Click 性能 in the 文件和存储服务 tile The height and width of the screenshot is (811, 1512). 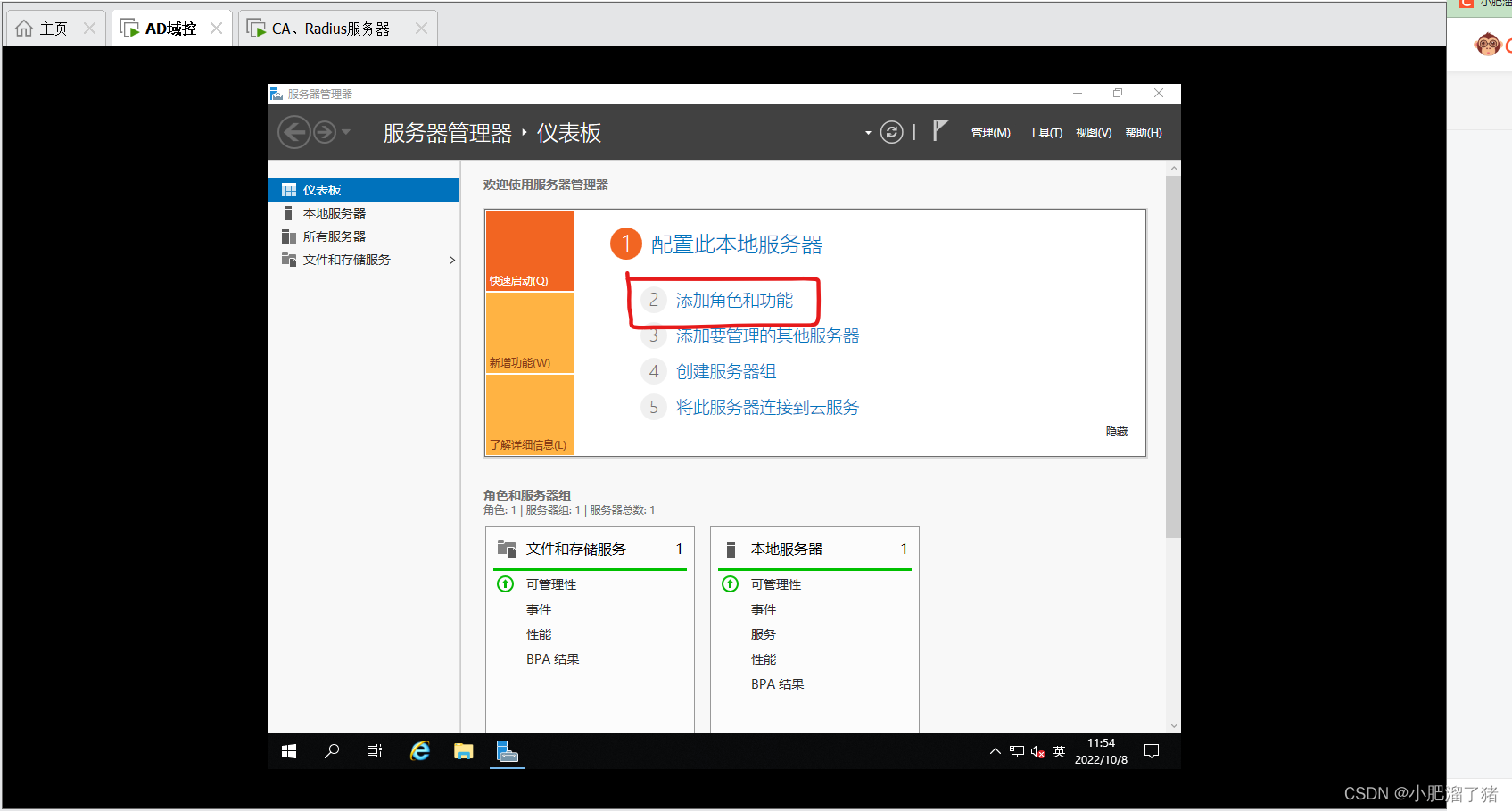pyautogui.click(x=539, y=634)
